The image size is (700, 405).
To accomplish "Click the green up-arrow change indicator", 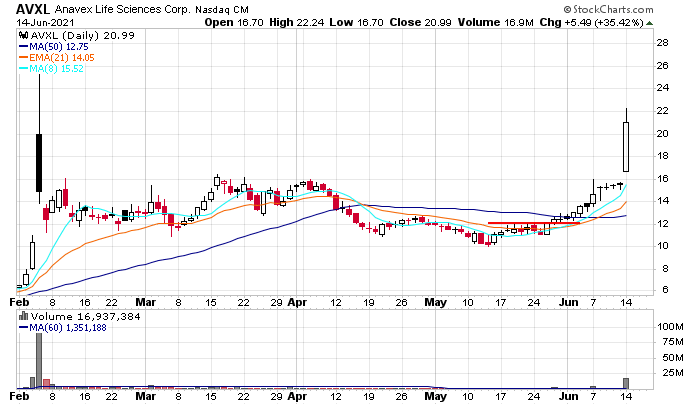I will (650, 23).
